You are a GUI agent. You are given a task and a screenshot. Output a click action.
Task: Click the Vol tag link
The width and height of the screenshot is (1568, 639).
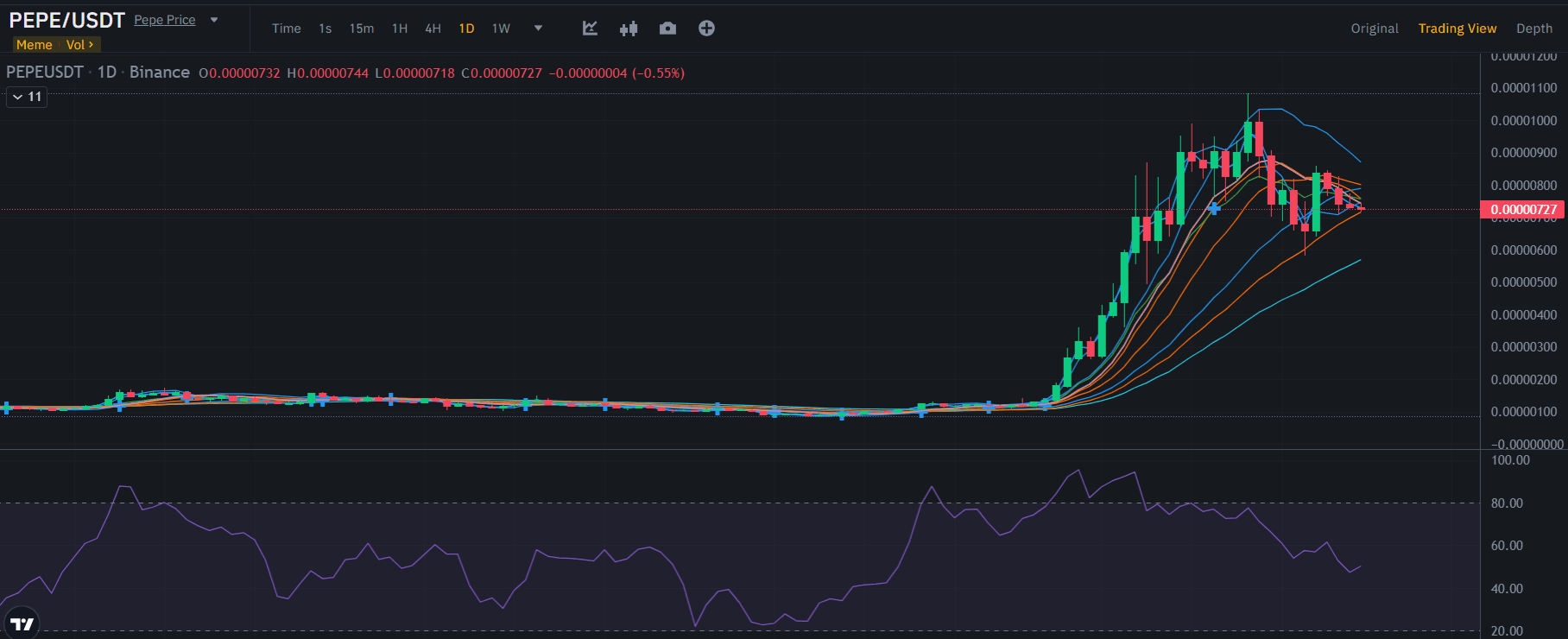pos(79,45)
